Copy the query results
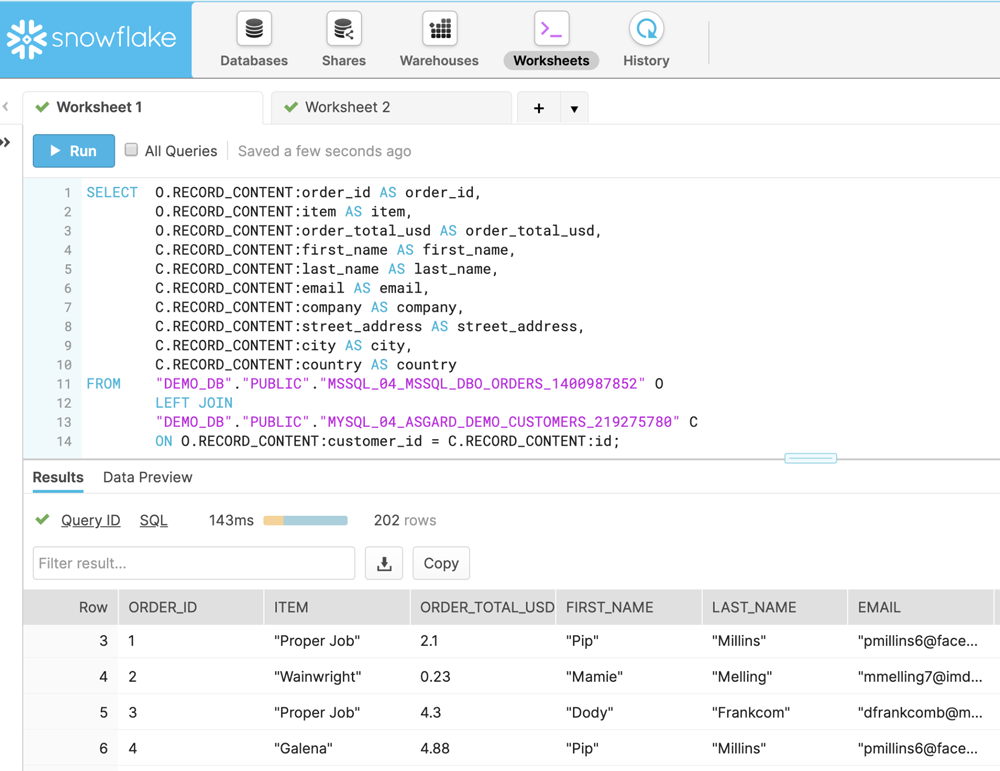1000x771 pixels. [441, 563]
